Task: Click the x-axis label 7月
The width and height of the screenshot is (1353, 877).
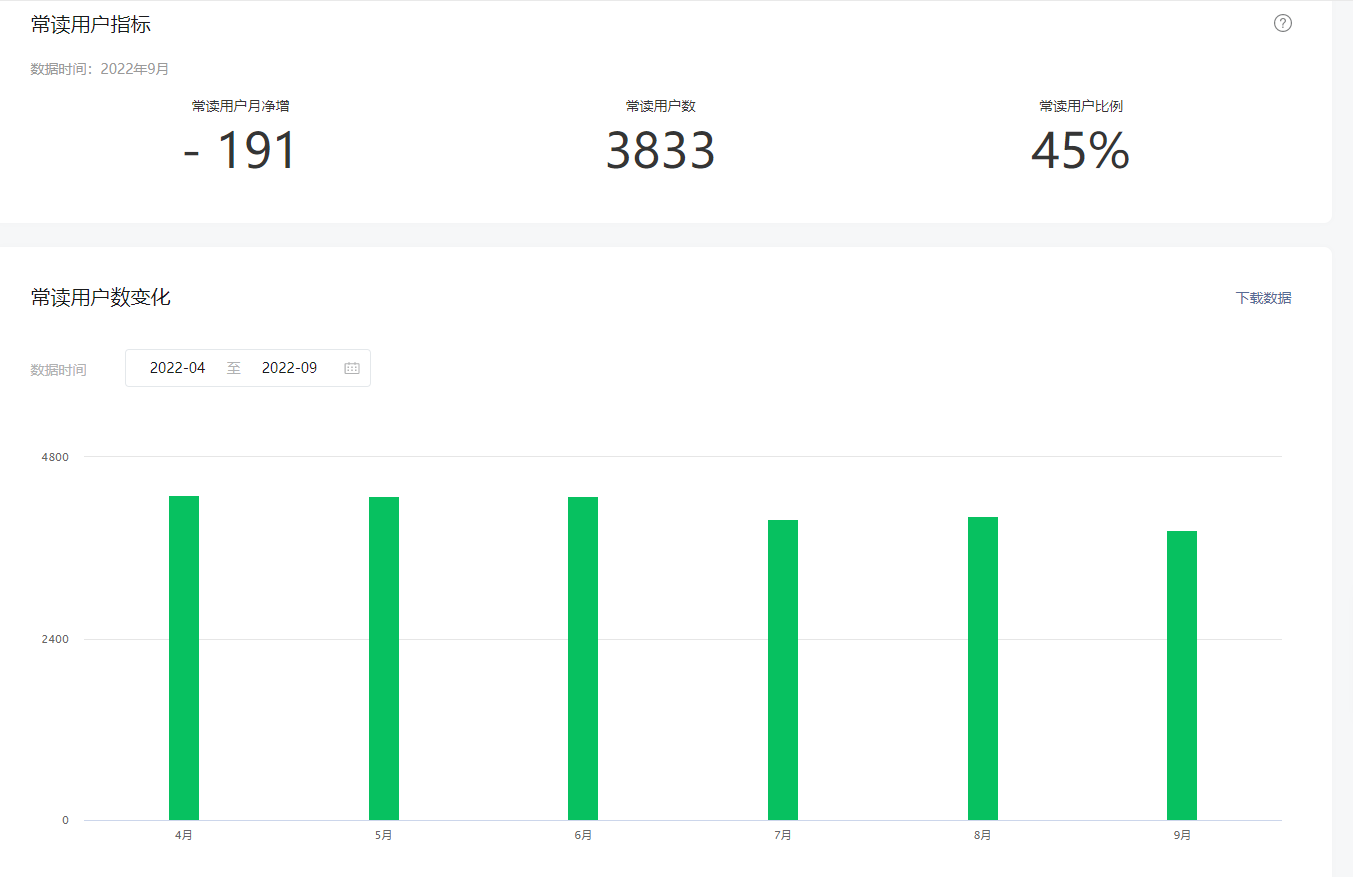Action: point(783,835)
